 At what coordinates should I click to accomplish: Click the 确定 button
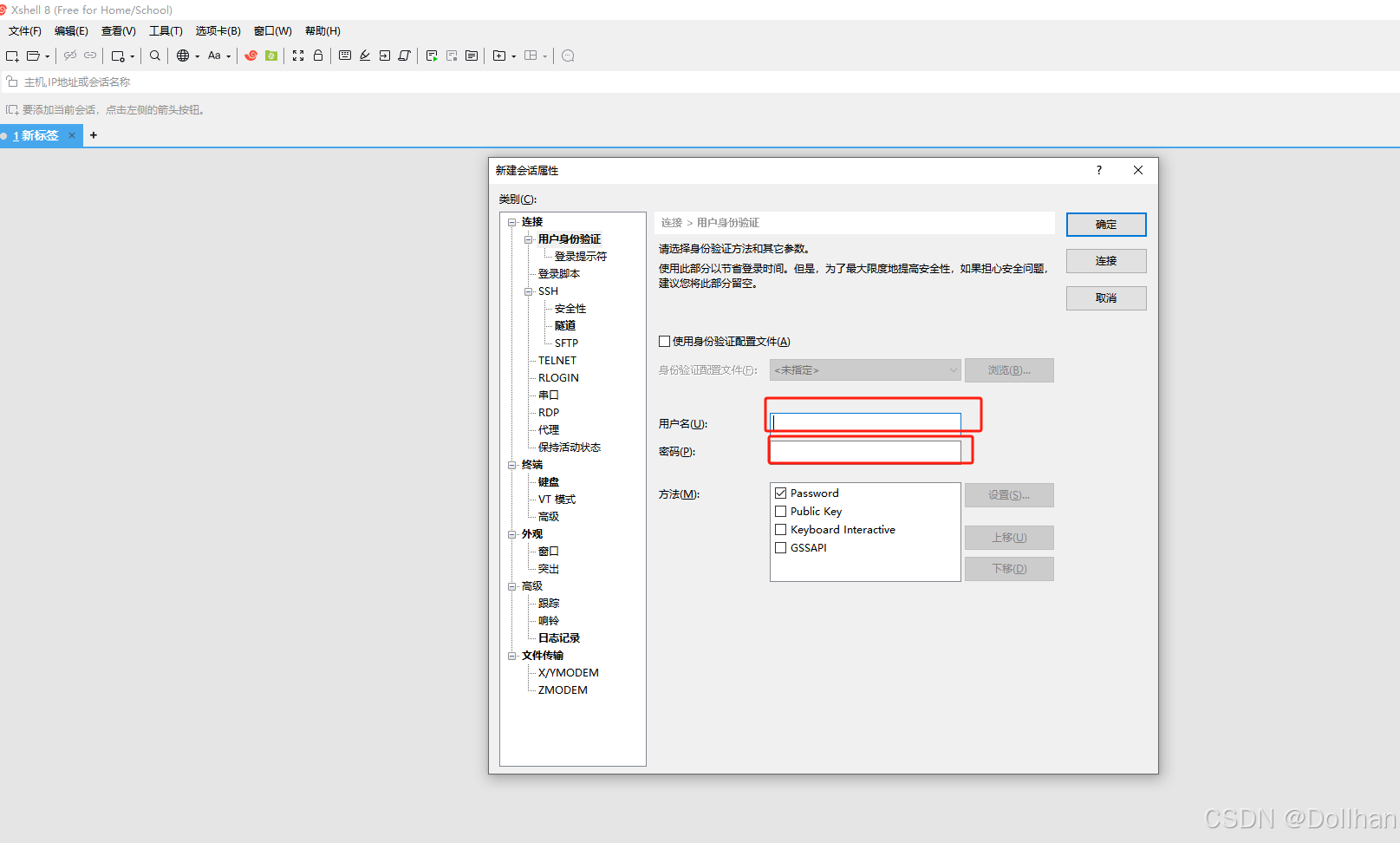pos(1105,224)
